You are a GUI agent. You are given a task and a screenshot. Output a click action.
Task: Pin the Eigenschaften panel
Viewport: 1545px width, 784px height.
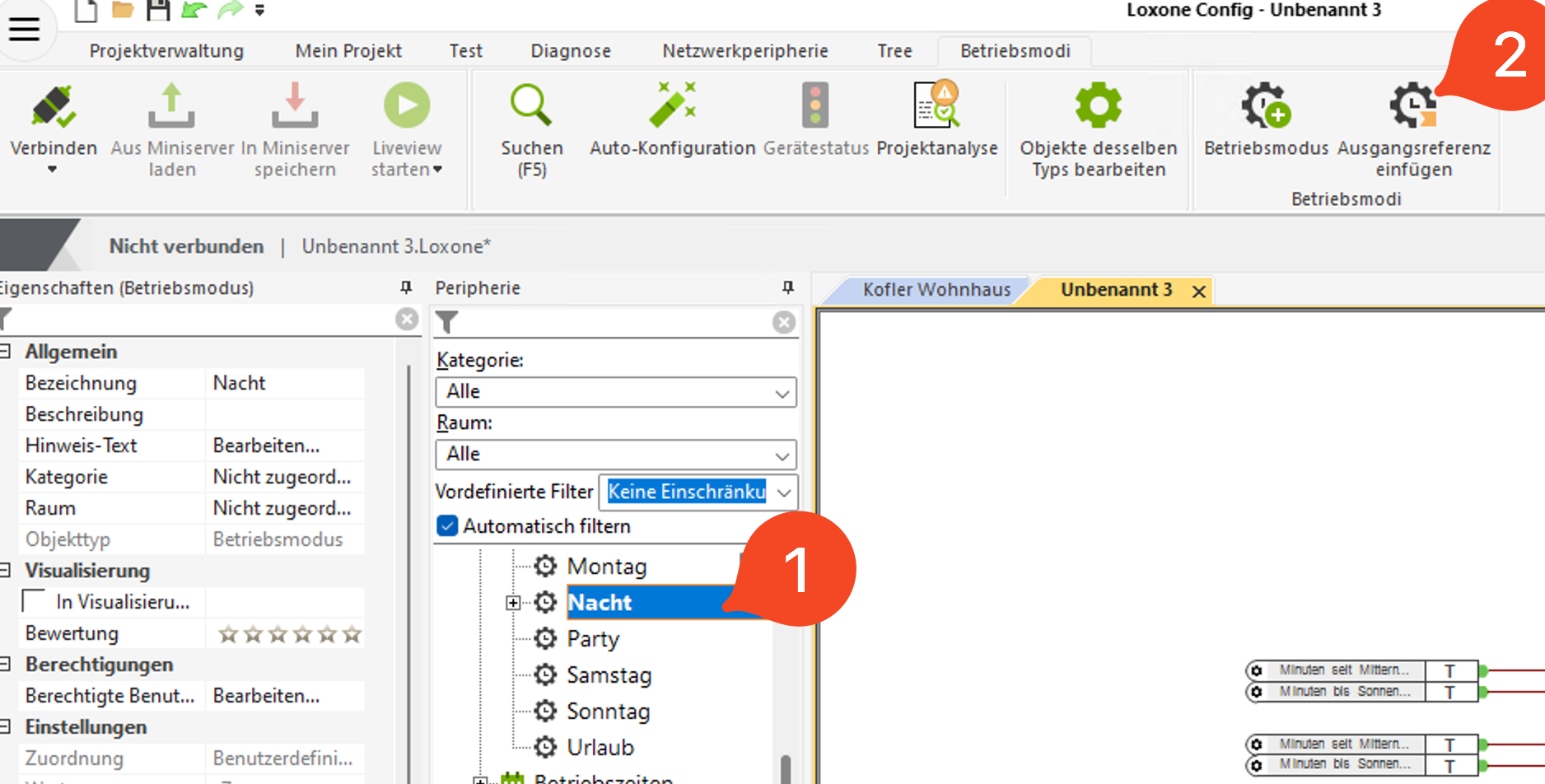point(406,287)
